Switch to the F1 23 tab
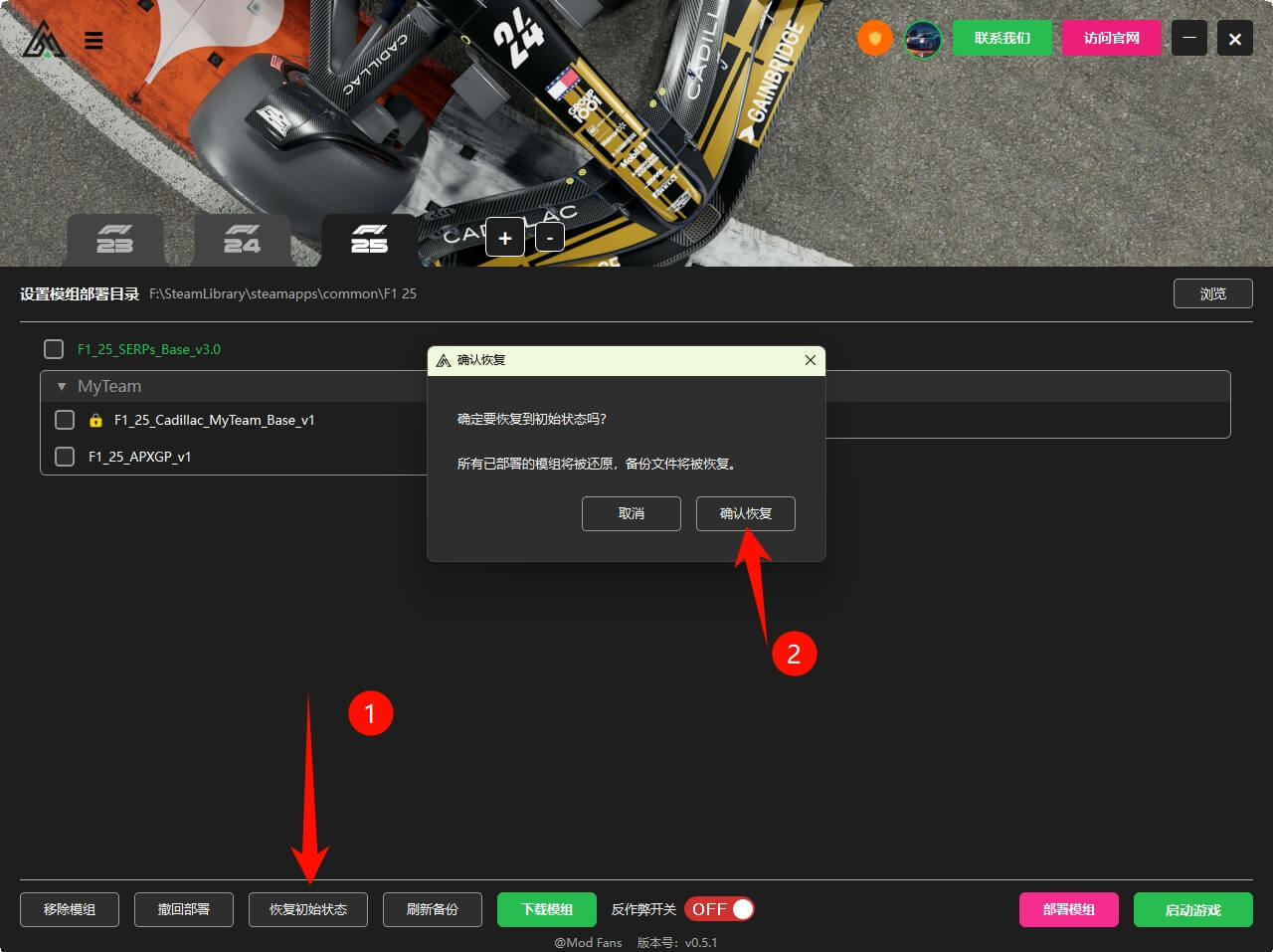Screen dimensions: 1273x952 coord(114,240)
